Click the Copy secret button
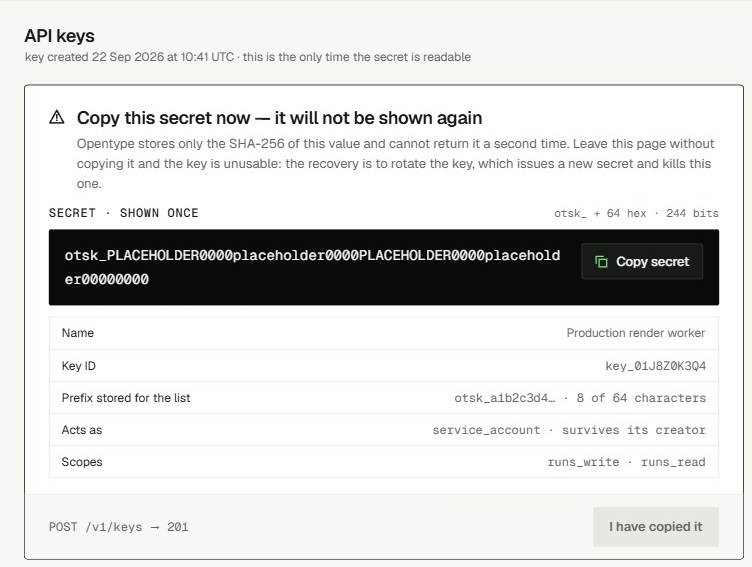 tap(642, 261)
